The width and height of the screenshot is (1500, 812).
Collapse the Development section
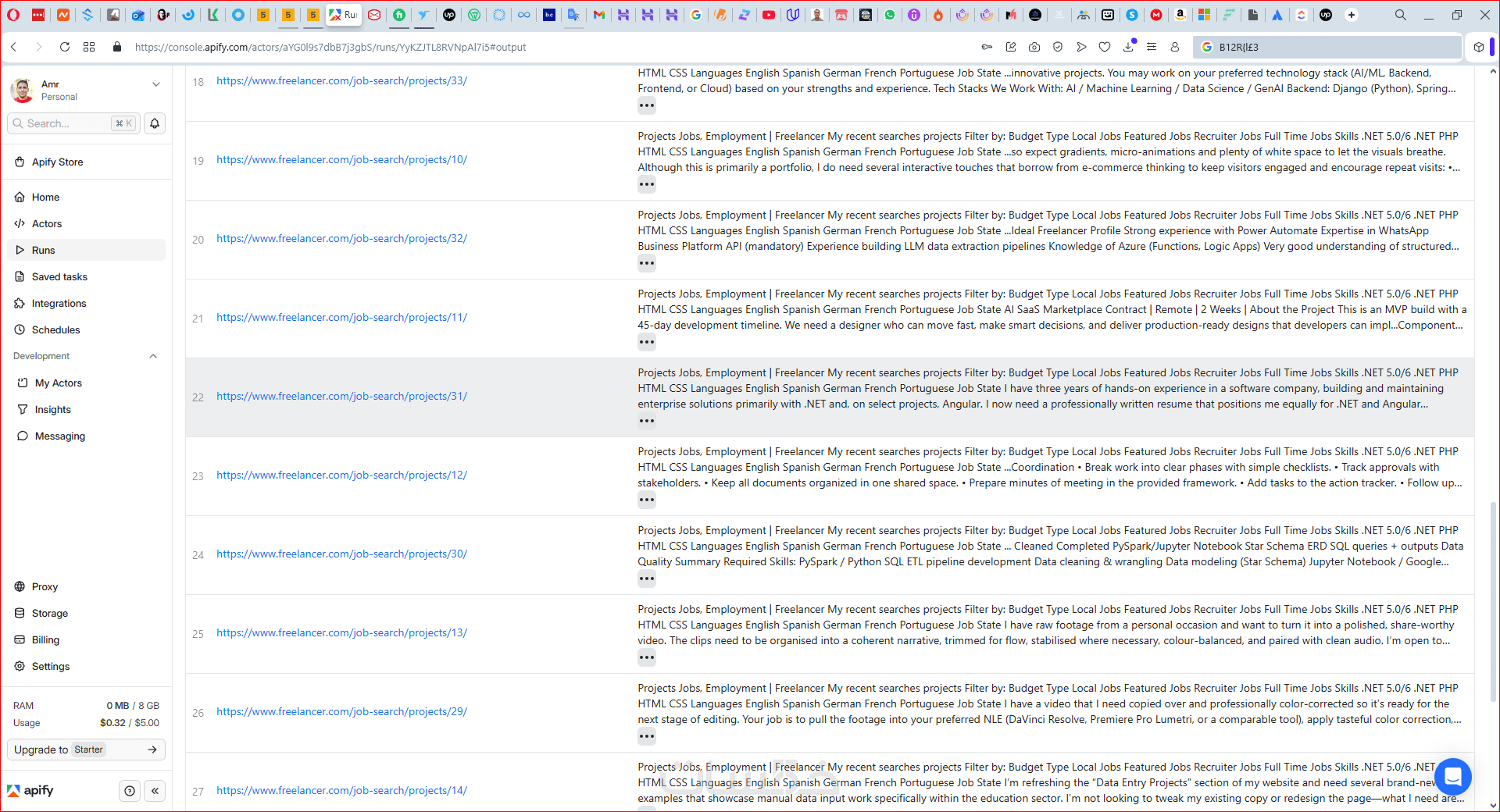(153, 356)
